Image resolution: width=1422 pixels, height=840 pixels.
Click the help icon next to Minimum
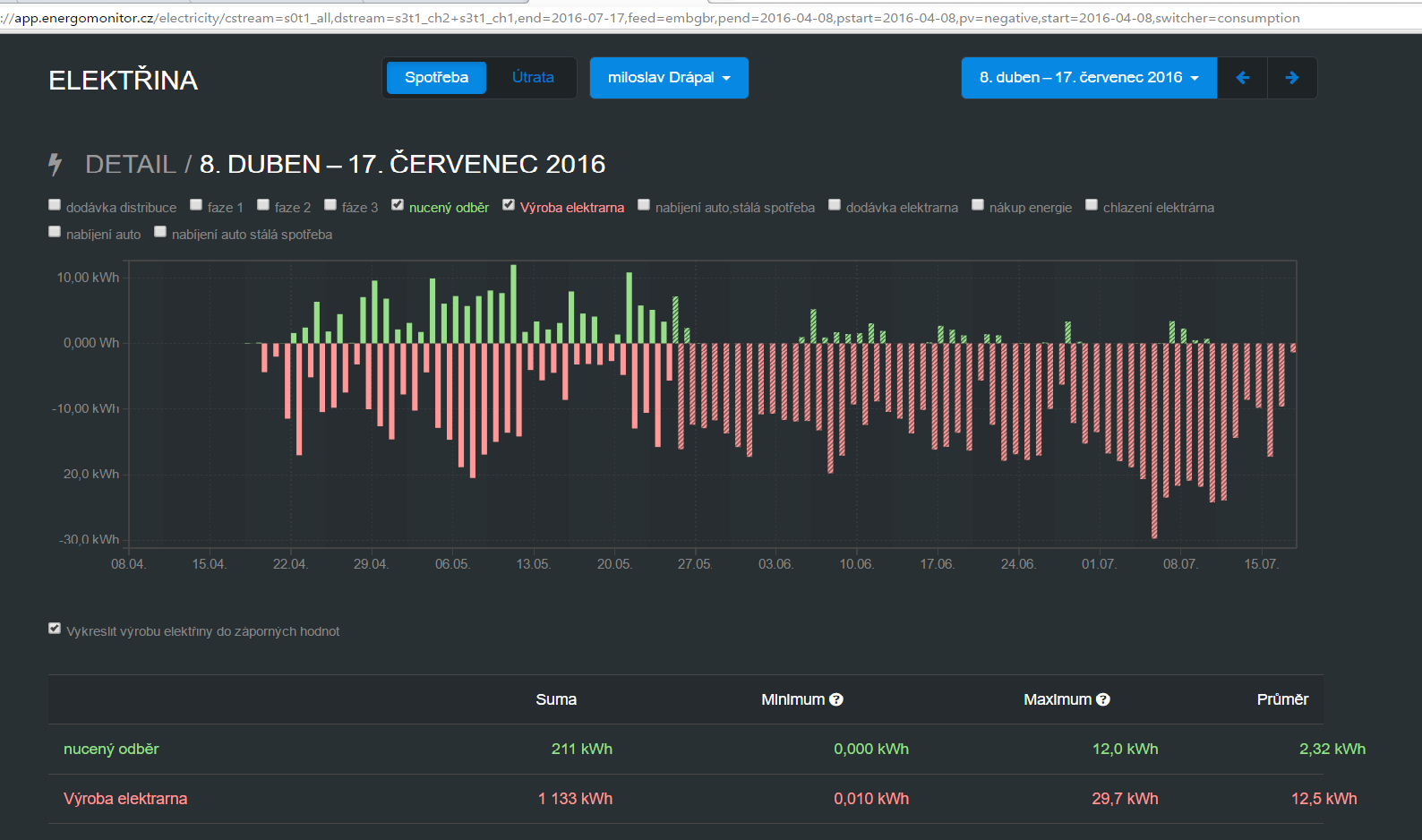836,699
